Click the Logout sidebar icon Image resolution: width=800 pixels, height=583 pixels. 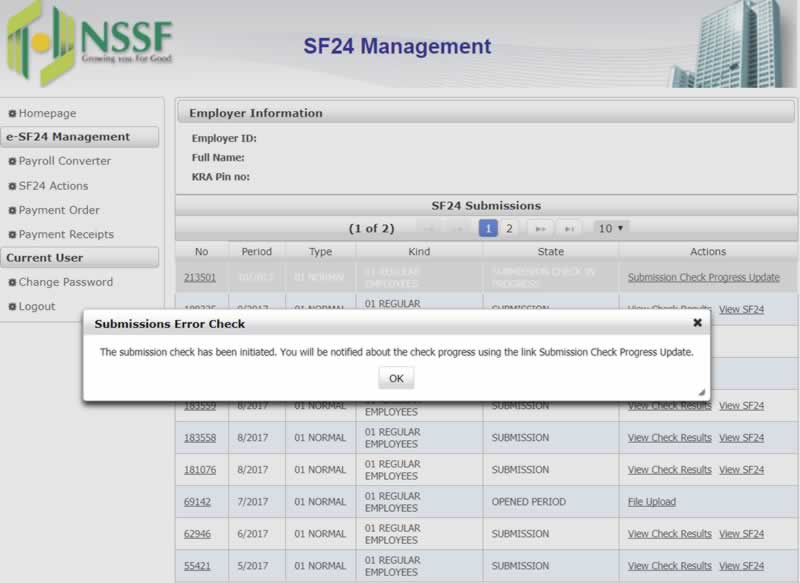pos(12,306)
